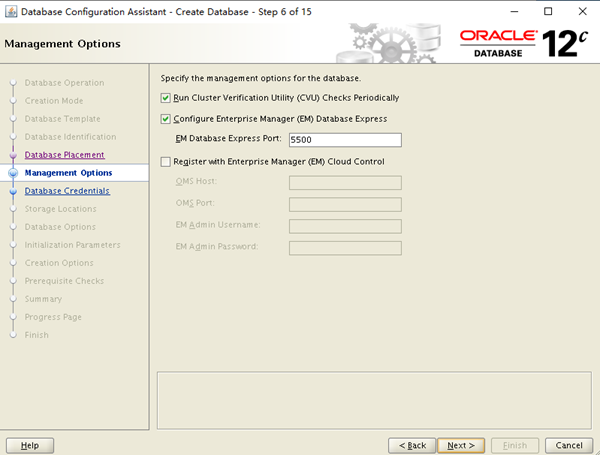Click the empty message area at bottom
Image resolution: width=600 pixels, height=455 pixels.
(374, 400)
